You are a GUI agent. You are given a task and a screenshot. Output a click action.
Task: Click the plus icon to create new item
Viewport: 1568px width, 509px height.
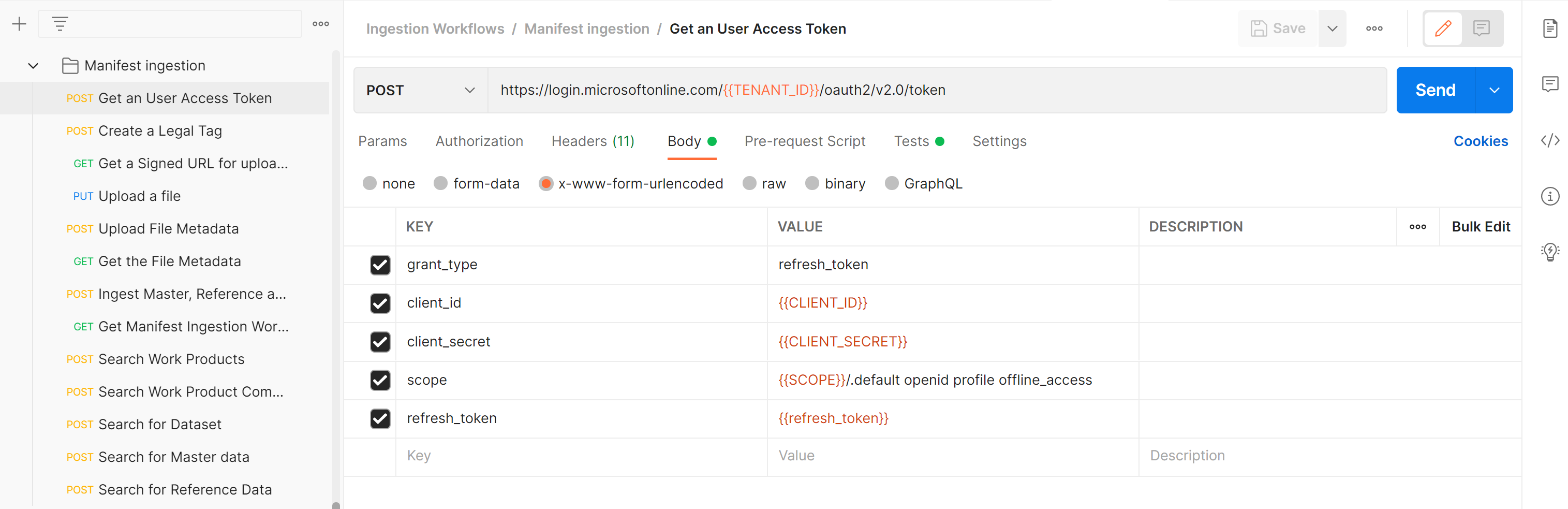click(19, 24)
